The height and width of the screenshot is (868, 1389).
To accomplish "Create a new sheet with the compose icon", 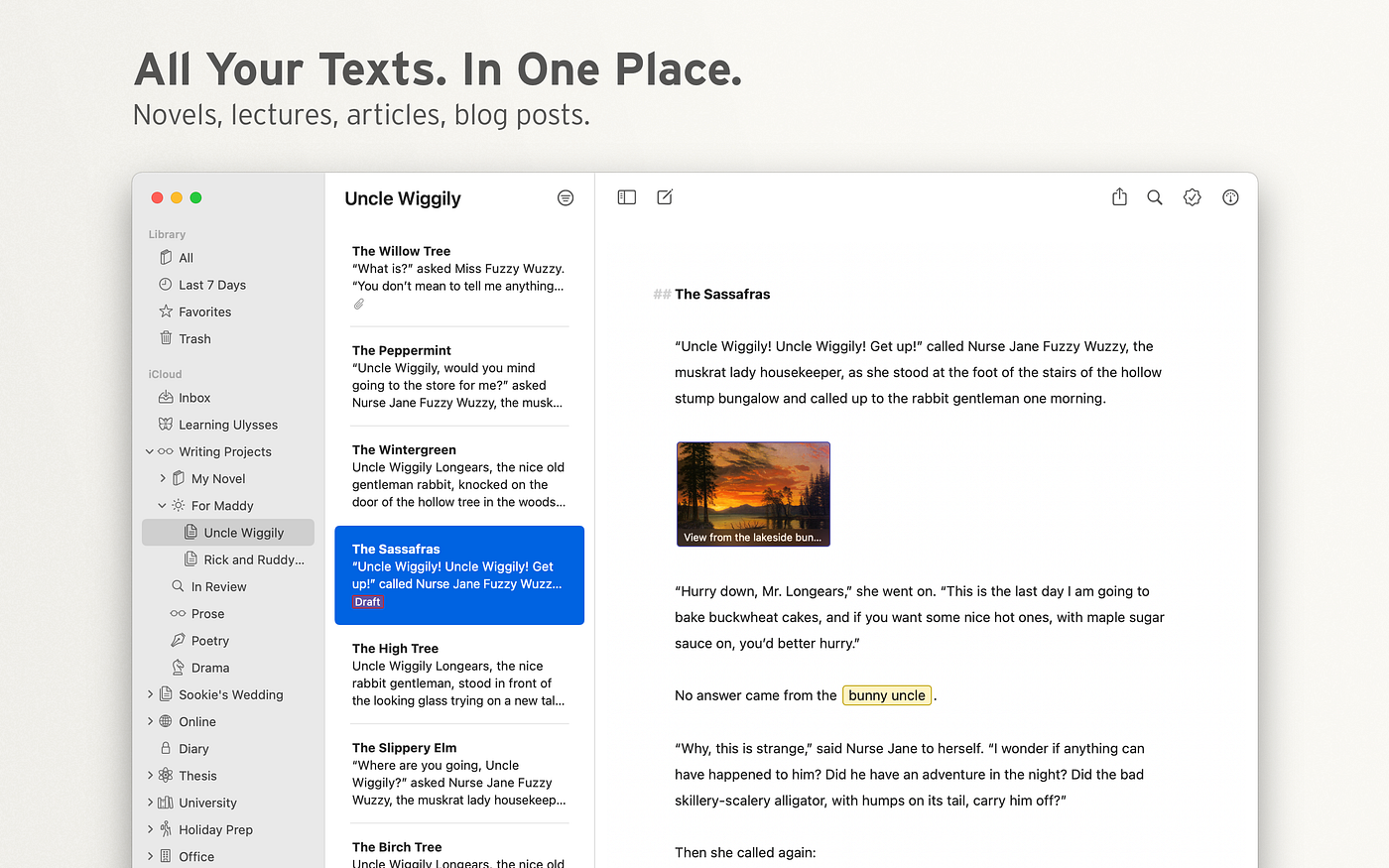I will (664, 196).
